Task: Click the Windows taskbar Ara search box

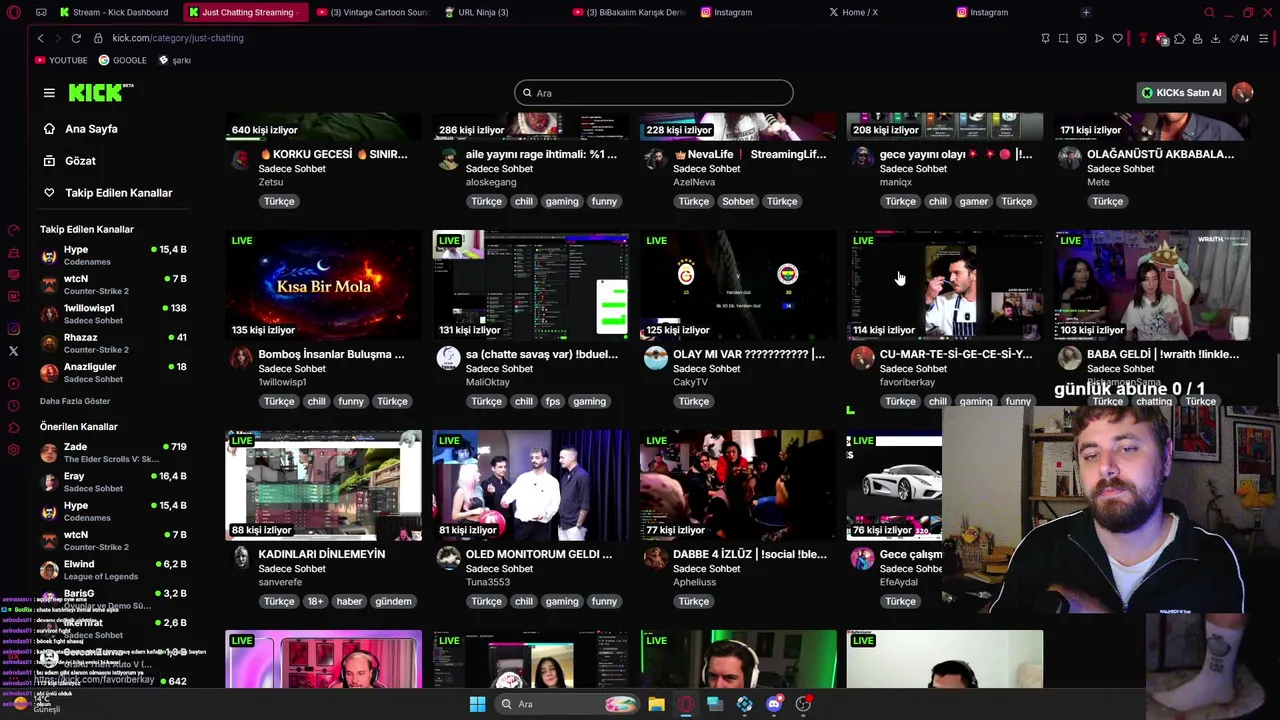Action: (x=567, y=704)
